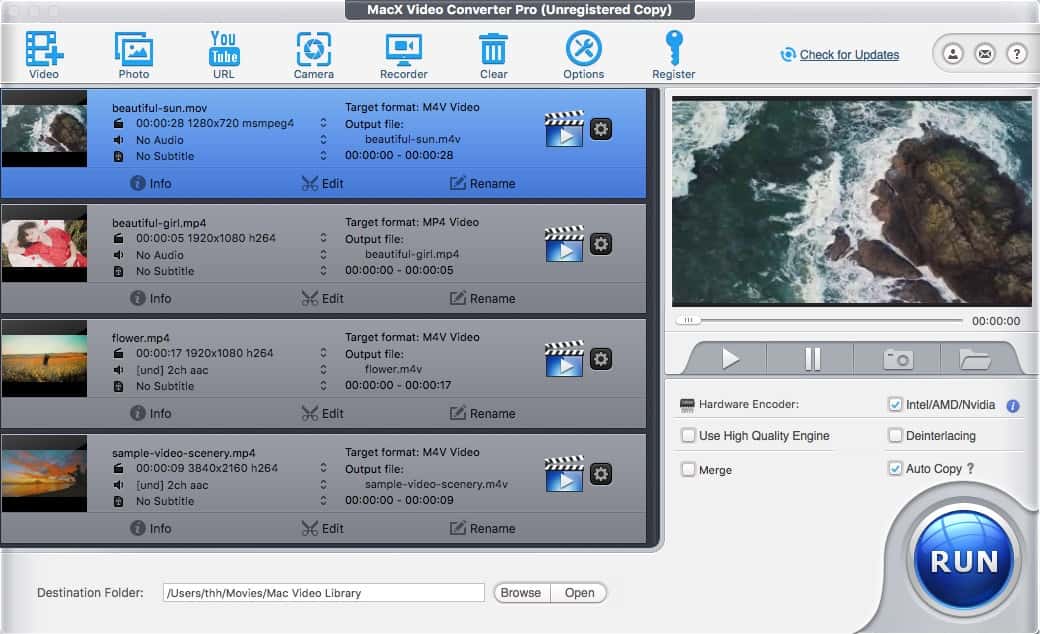Enable the Use High Quality Engine checkbox
This screenshot has height=634, width=1040.
tap(688, 436)
